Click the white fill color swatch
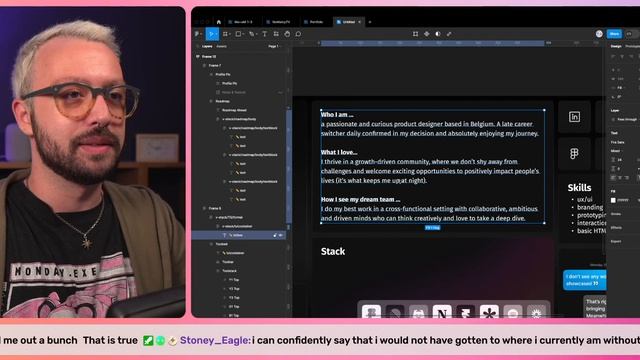This screenshot has height=360, width=640. [613, 200]
